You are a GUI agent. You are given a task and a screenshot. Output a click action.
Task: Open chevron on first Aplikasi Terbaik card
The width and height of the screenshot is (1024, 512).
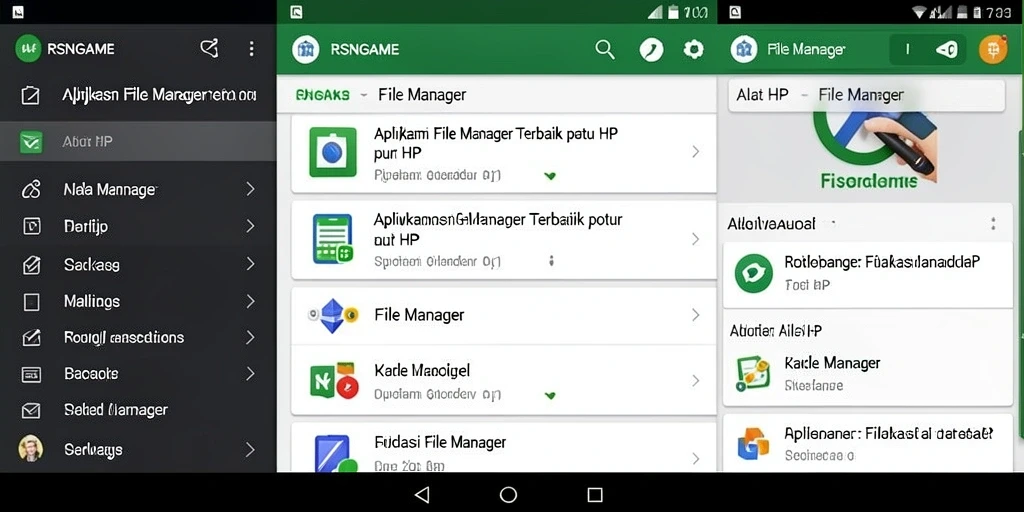696,152
